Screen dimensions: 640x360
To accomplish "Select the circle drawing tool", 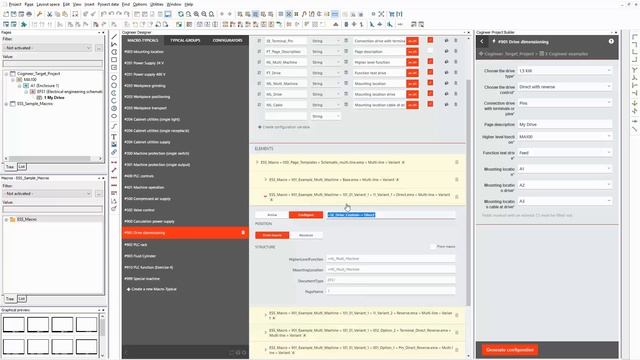I will click(114, 78).
